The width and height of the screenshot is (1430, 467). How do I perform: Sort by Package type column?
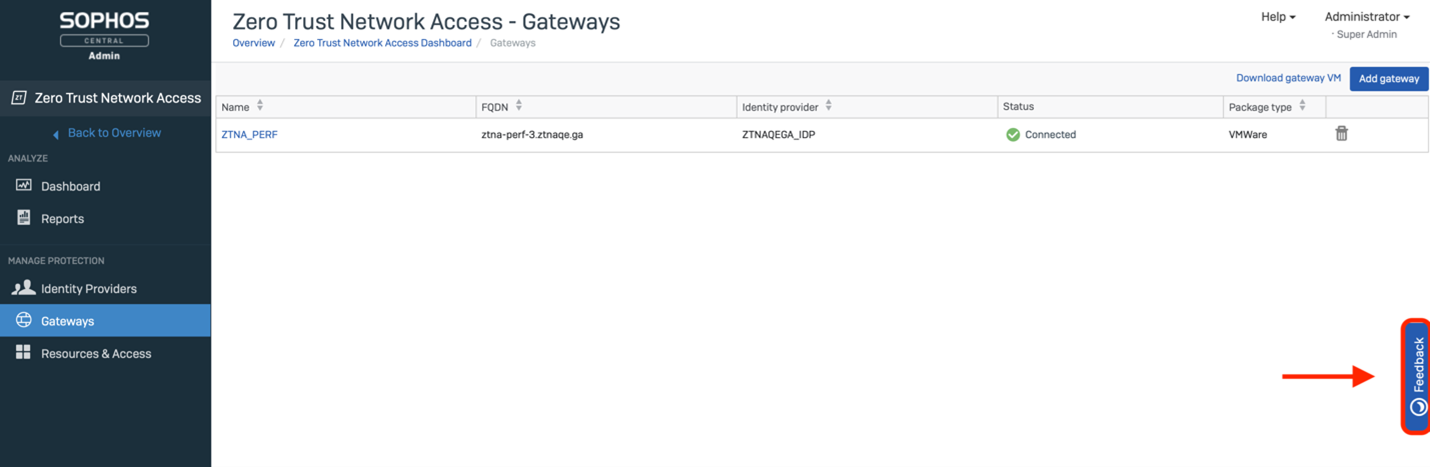tap(1302, 106)
